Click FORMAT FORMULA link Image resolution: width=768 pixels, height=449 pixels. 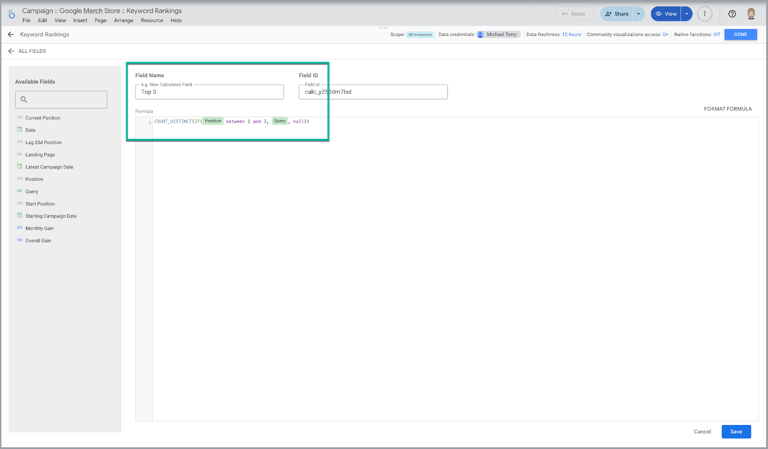click(727, 109)
